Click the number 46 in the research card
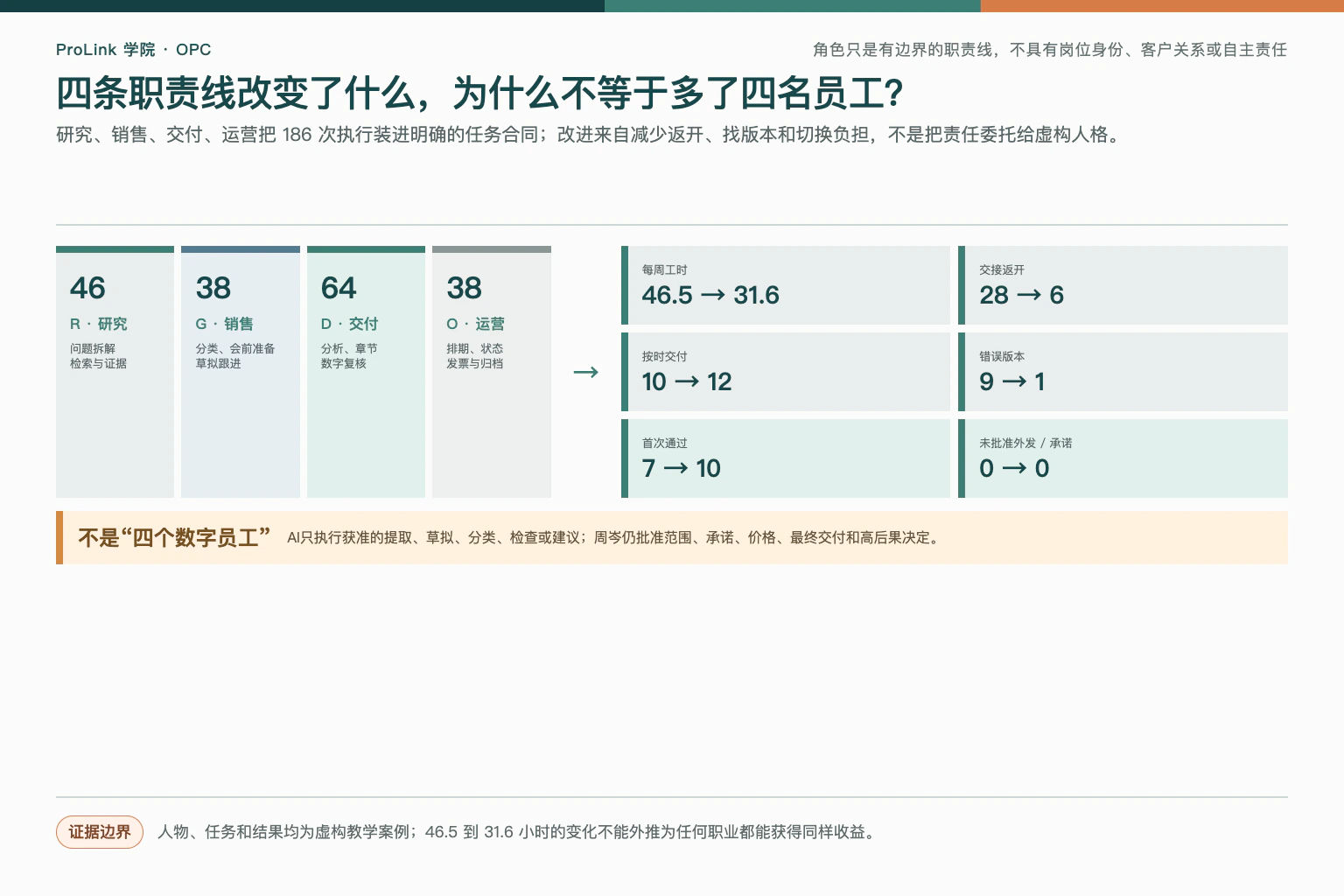This screenshot has height=896, width=1344. (87, 288)
